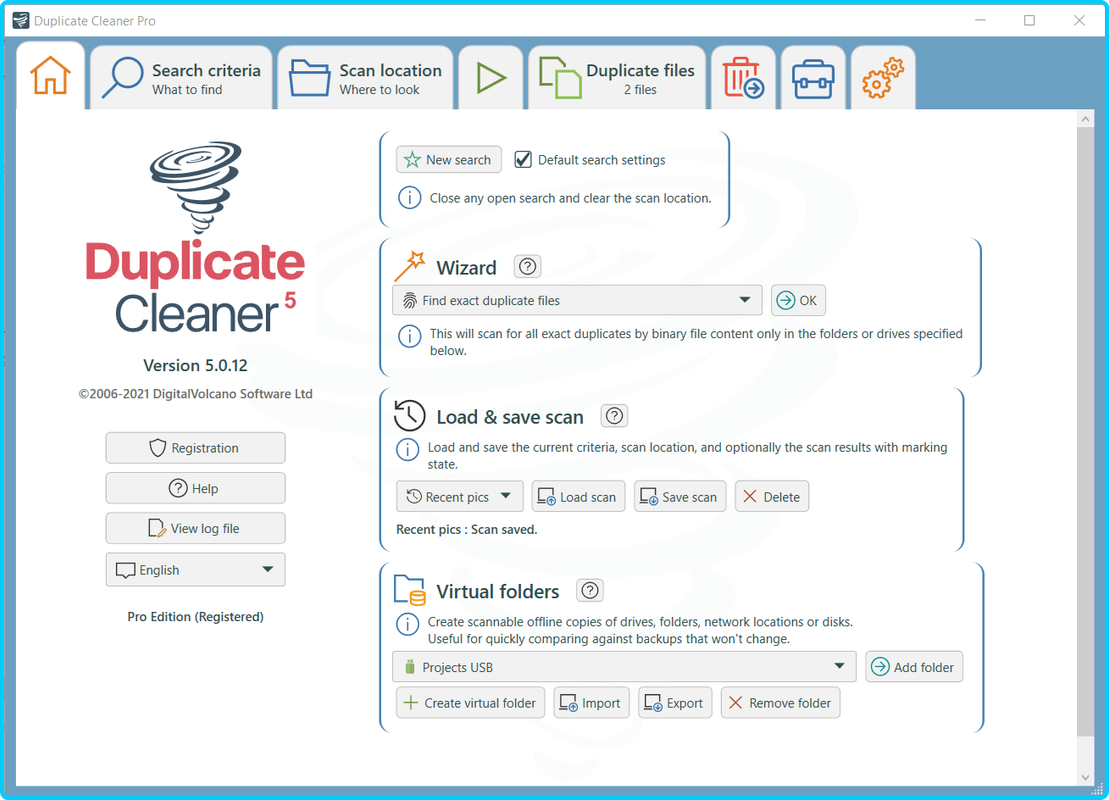The image size is (1109, 800).
Task: Toggle the Default search settings checkbox
Action: [523, 160]
